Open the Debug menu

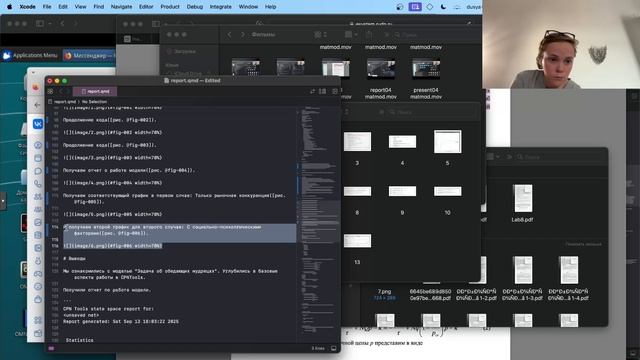click(x=195, y=7)
